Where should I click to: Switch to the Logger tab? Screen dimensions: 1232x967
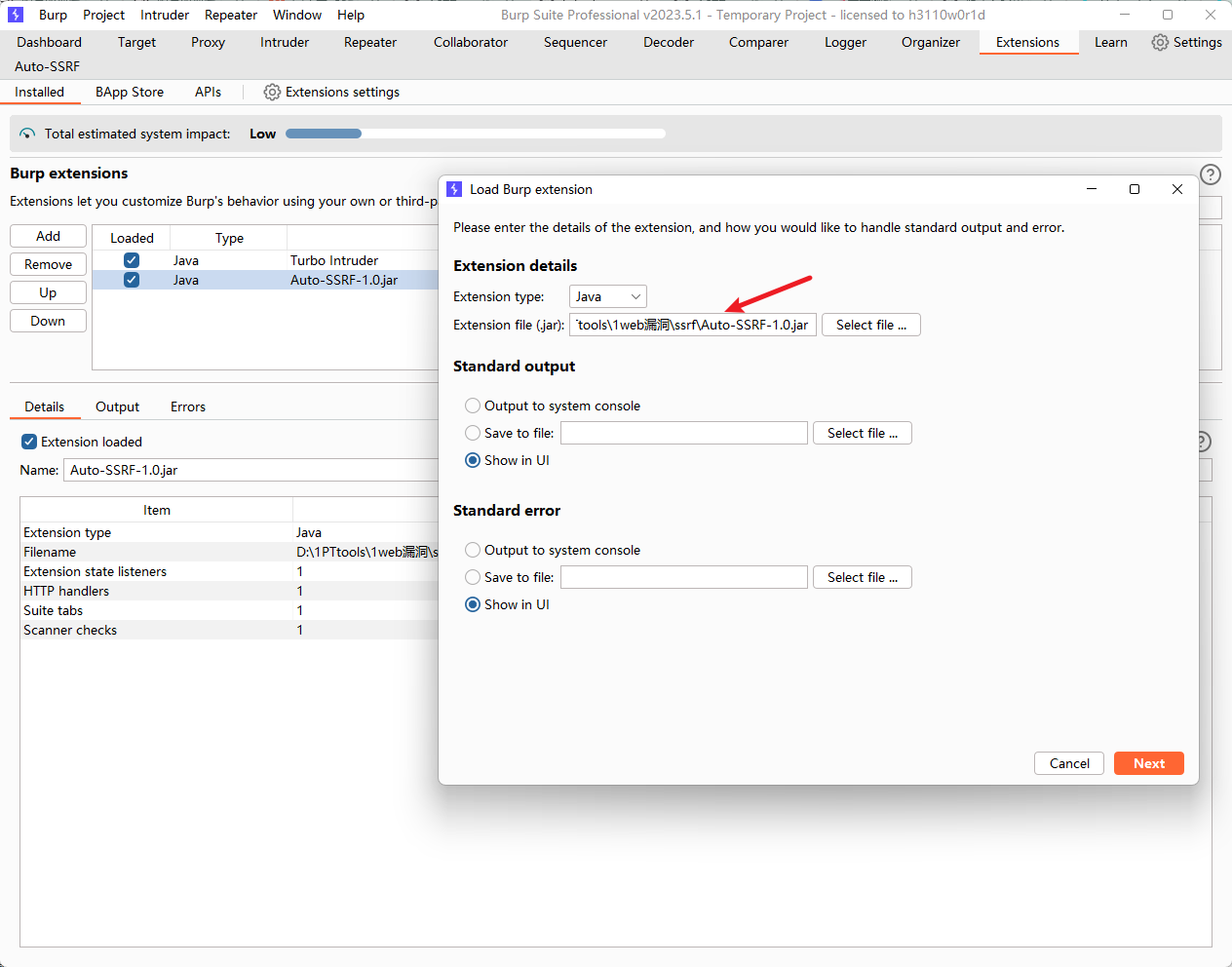click(x=845, y=42)
